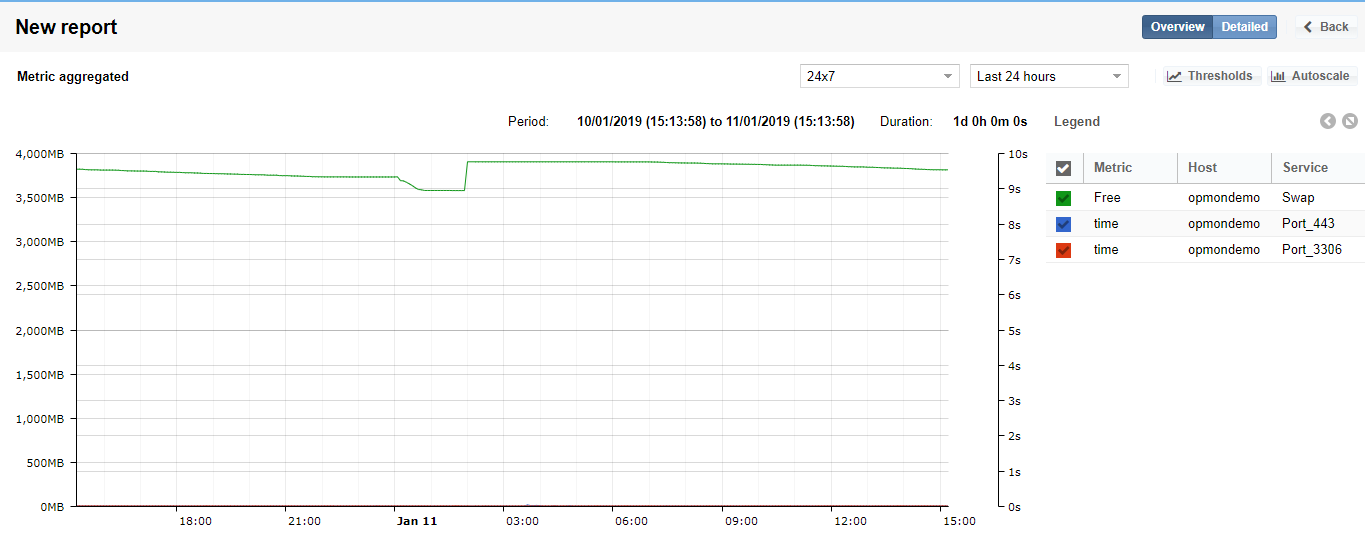This screenshot has height=539, width=1365.
Task: Click the Thresholds line chart icon
Action: click(1174, 76)
